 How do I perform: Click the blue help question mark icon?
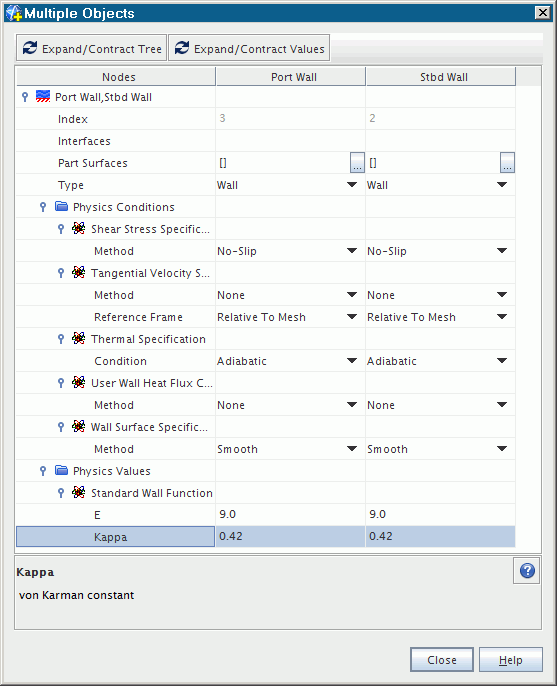tap(527, 570)
